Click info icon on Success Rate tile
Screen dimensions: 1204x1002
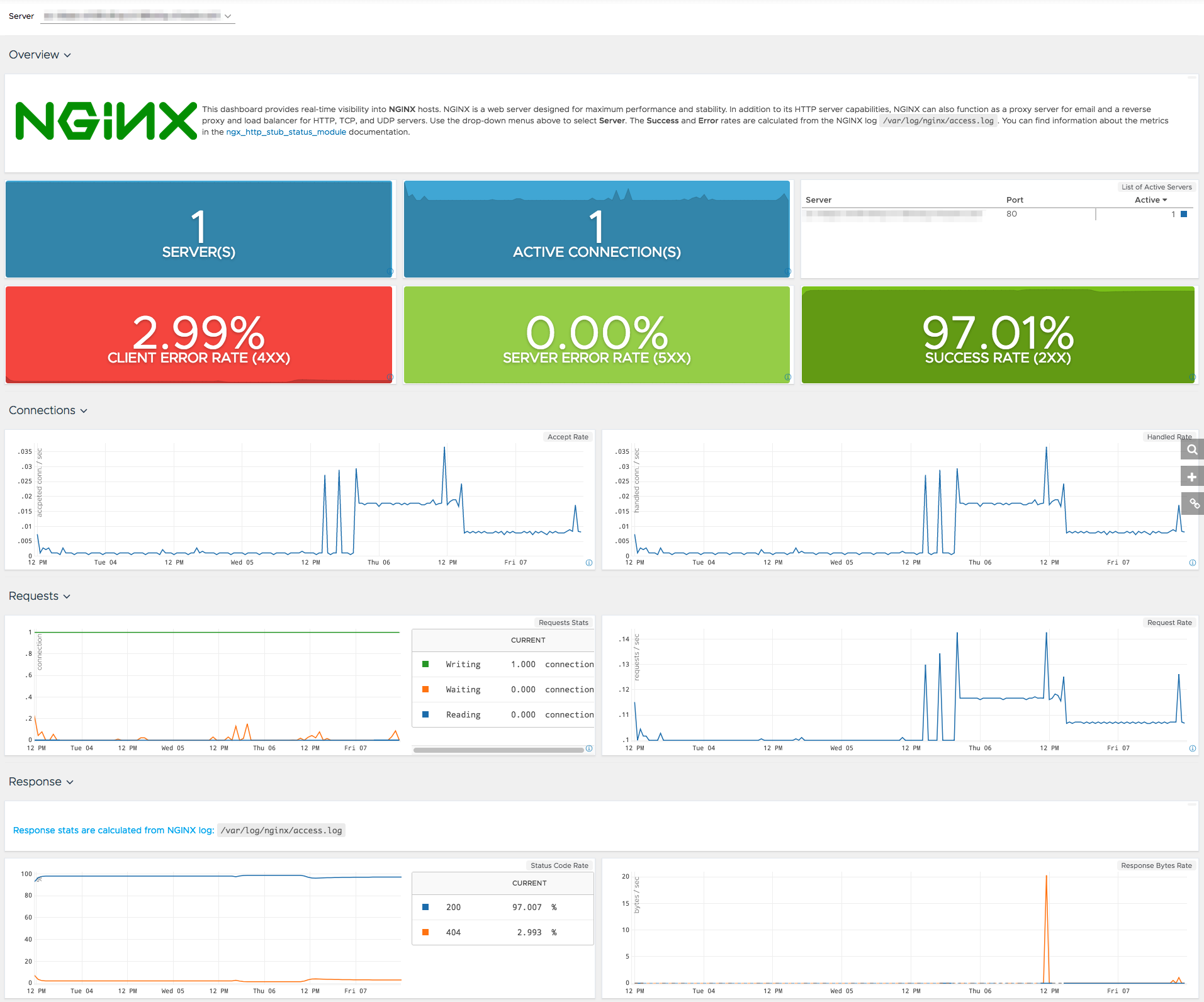(1192, 377)
